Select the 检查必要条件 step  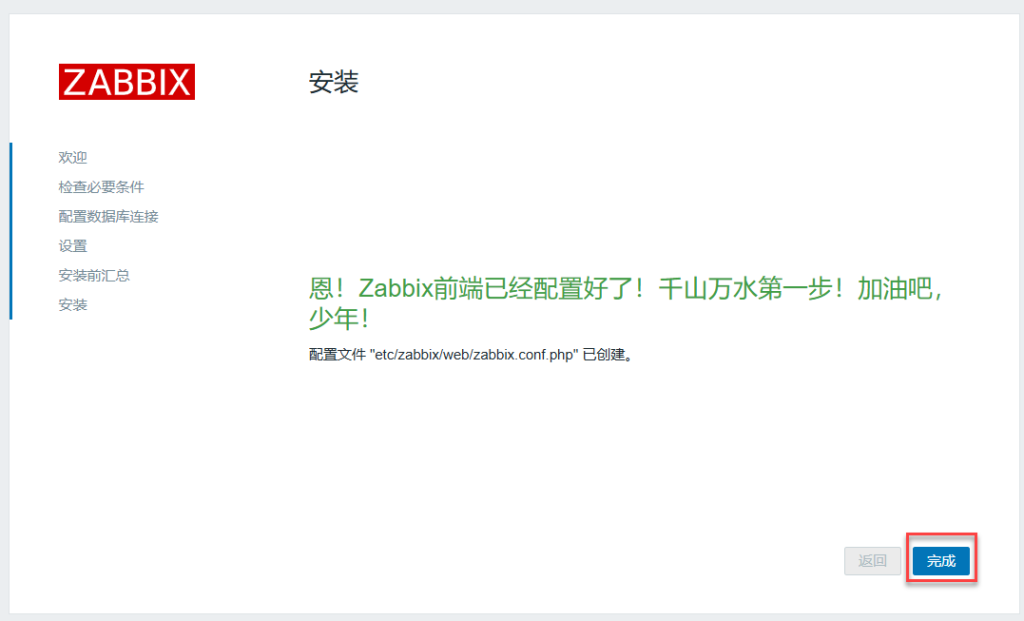101,187
